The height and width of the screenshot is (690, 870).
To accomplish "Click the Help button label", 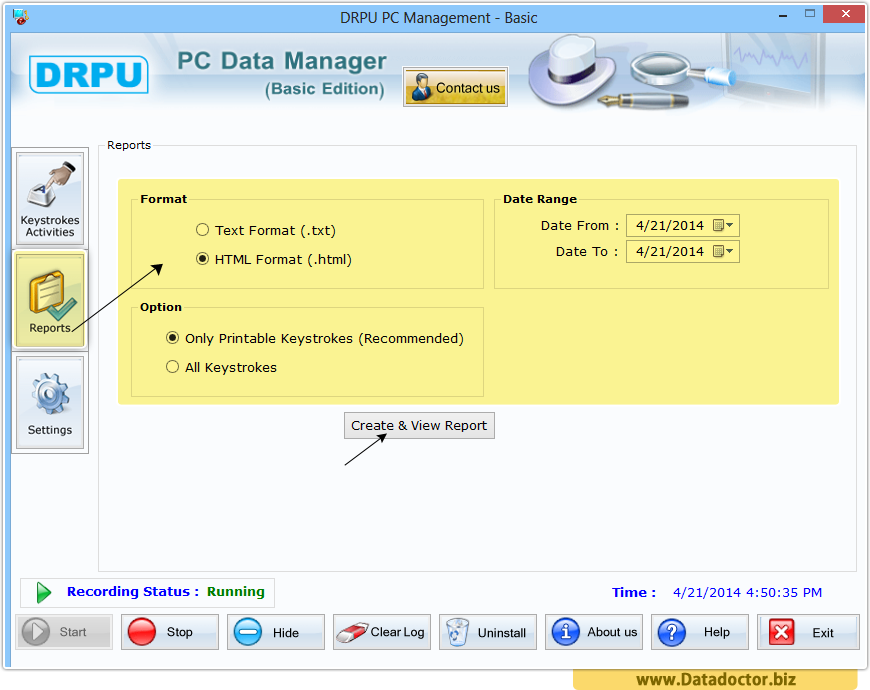I will (x=717, y=632).
